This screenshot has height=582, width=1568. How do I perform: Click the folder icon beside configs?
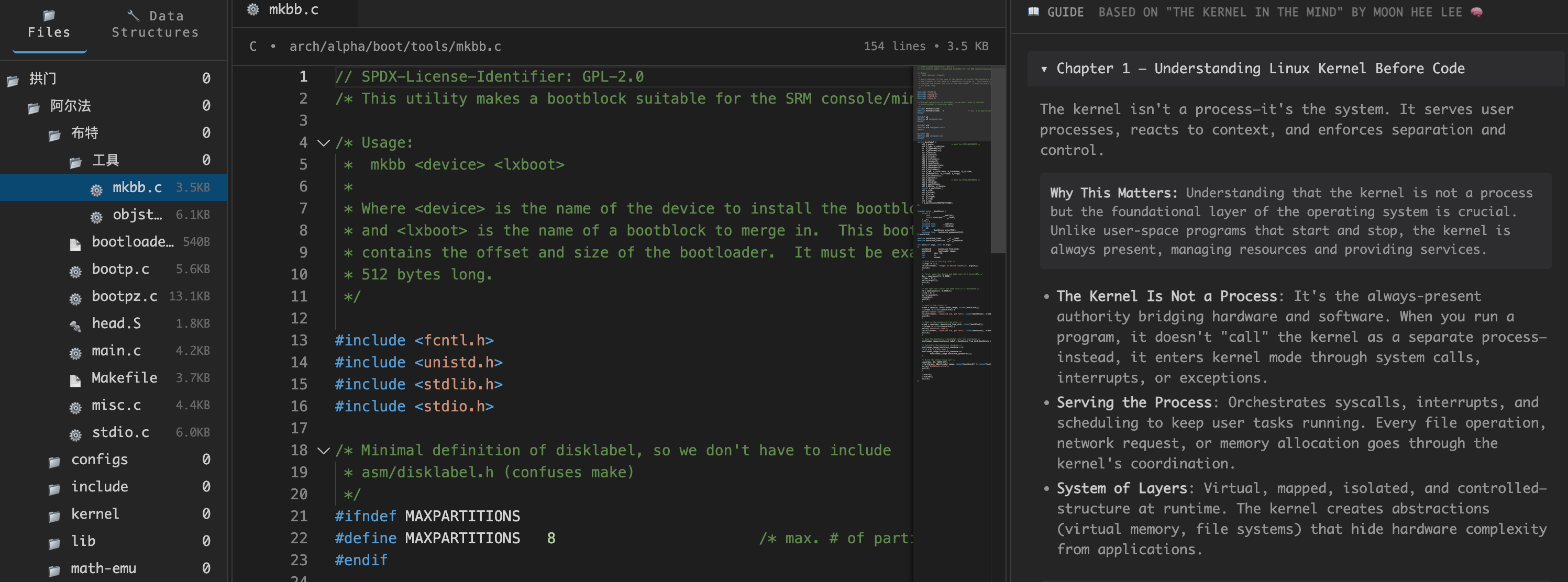coord(54,462)
